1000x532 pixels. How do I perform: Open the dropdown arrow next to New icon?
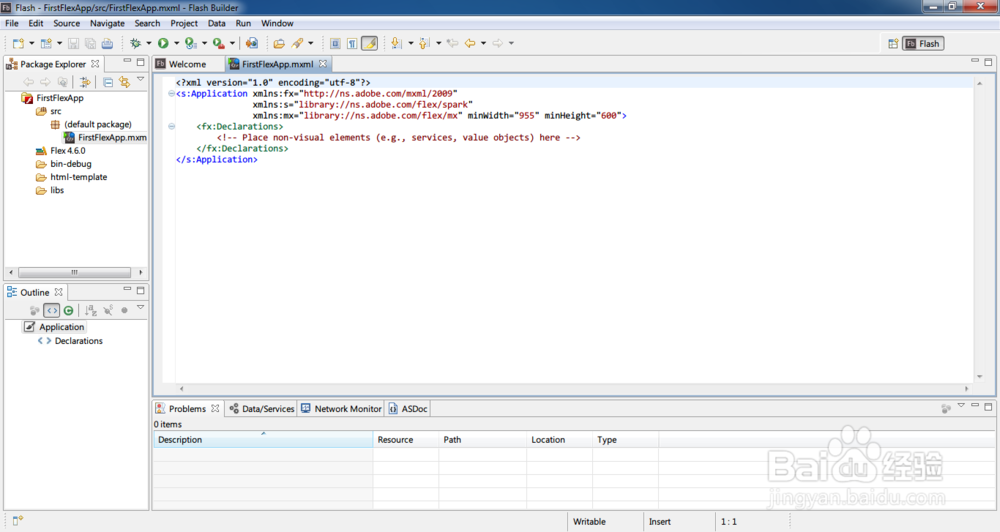pos(31,43)
